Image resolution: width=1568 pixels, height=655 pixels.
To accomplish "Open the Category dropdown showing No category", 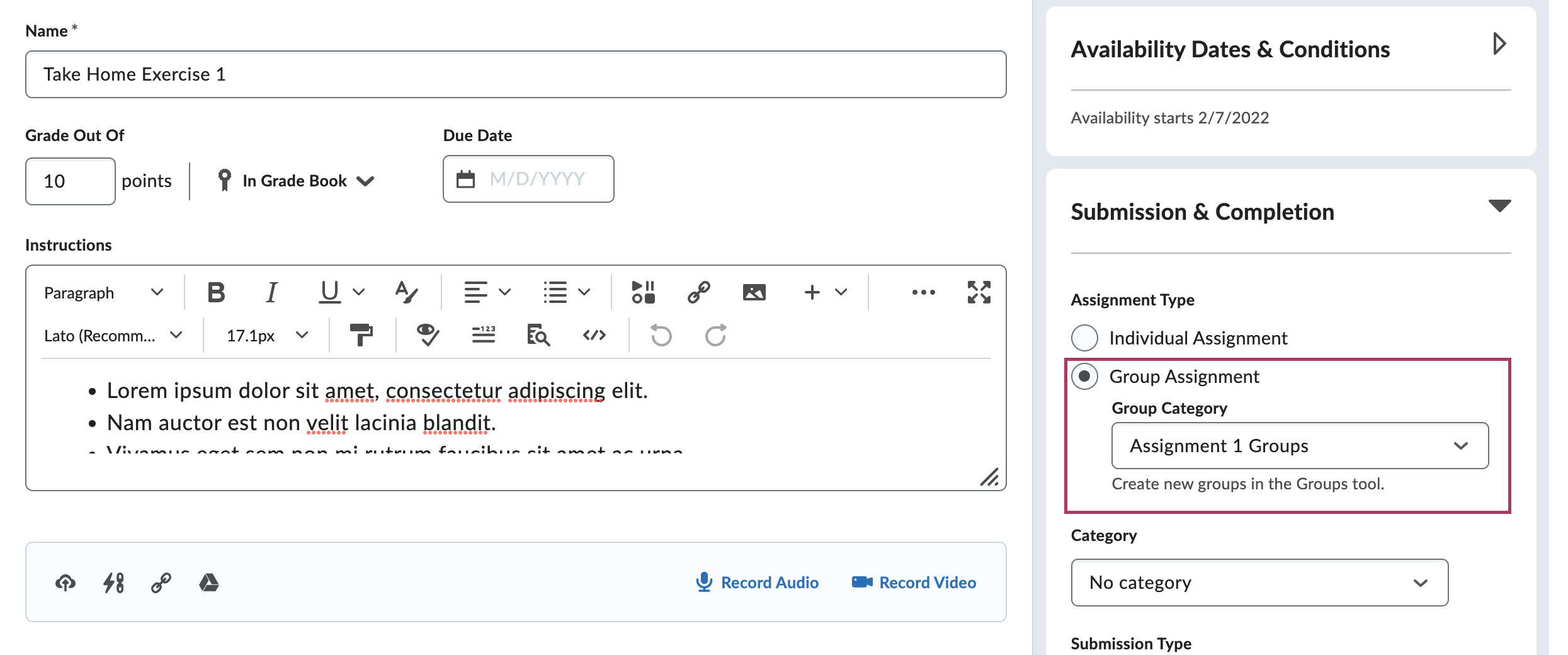I will pyautogui.click(x=1259, y=583).
